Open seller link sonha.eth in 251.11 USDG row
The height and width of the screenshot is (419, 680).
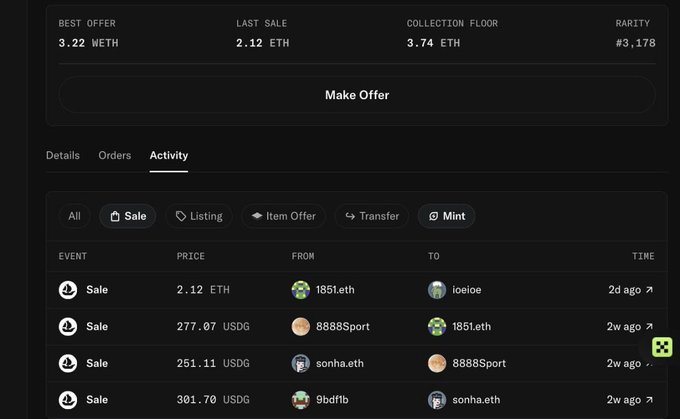[340, 363]
